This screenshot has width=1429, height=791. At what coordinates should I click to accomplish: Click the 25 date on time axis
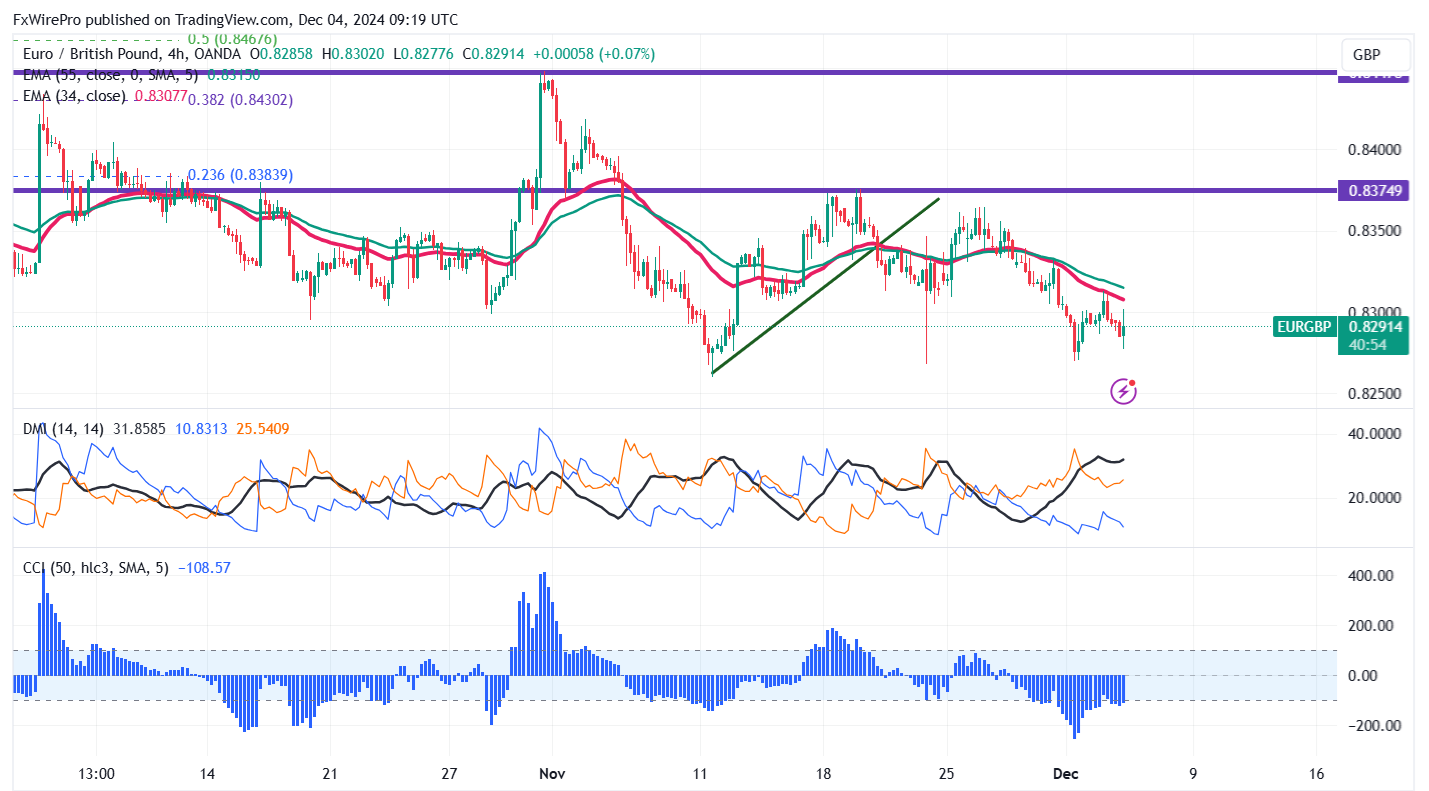point(947,774)
